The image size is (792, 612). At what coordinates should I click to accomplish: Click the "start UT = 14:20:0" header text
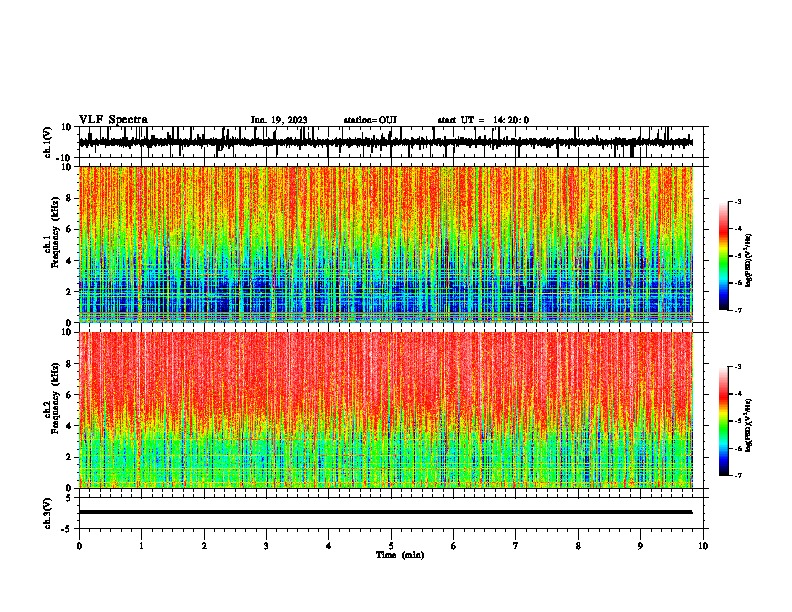483,120
